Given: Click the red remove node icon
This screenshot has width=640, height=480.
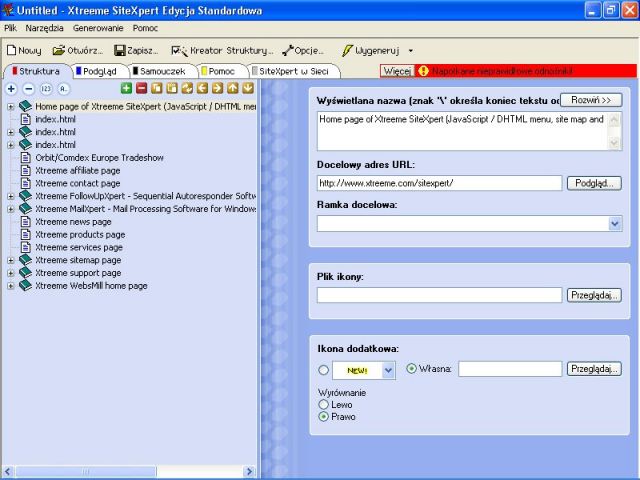Looking at the screenshot, I should 142,88.
